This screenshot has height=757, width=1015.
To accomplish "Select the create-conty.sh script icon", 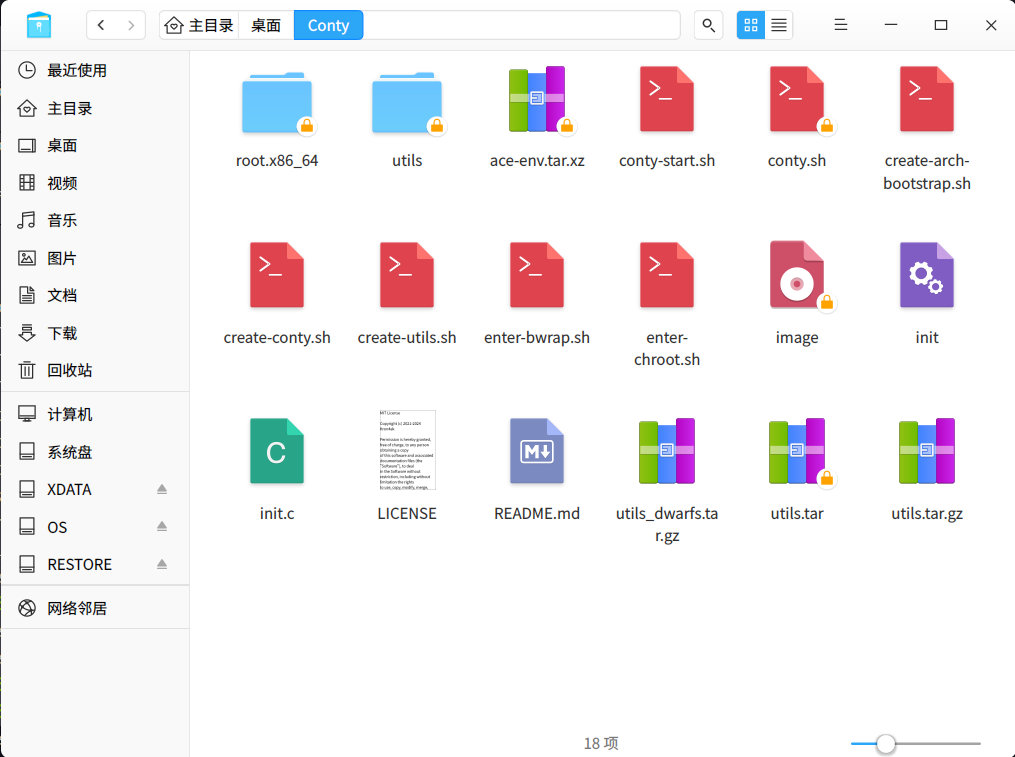I will tap(277, 275).
